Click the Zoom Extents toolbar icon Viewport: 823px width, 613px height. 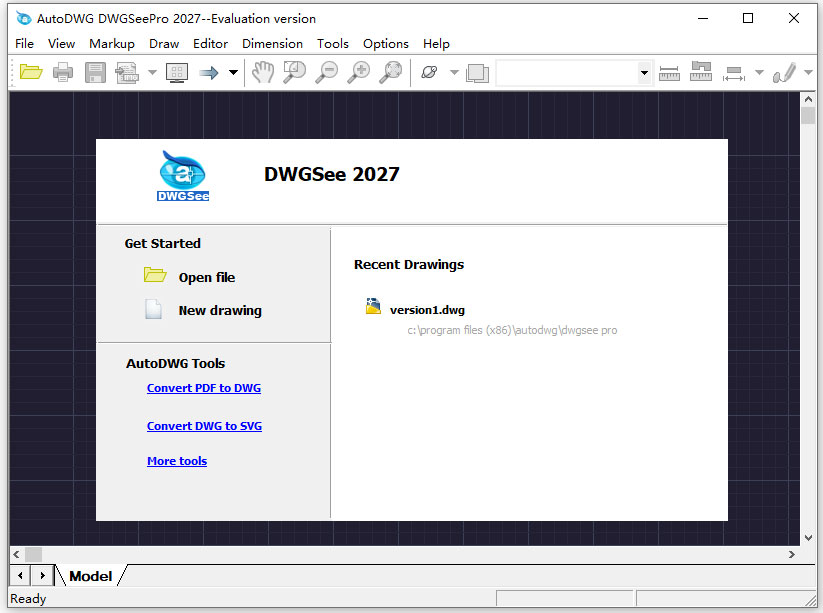click(390, 72)
